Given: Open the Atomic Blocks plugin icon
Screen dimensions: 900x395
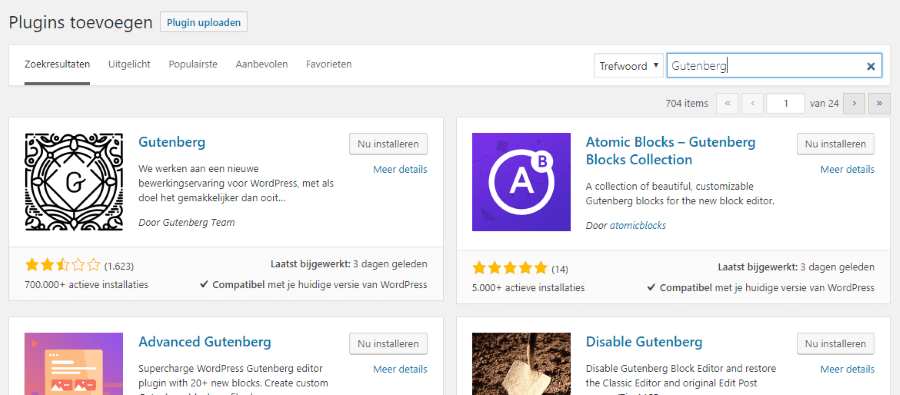Looking at the screenshot, I should click(x=521, y=182).
